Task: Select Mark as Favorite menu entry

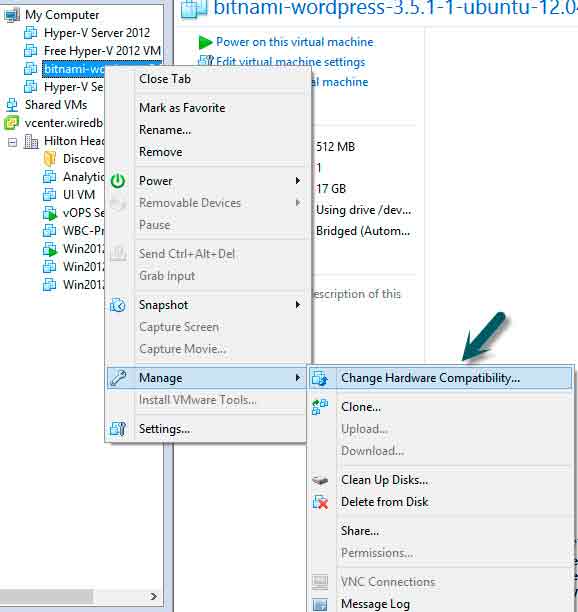Action: click(182, 108)
